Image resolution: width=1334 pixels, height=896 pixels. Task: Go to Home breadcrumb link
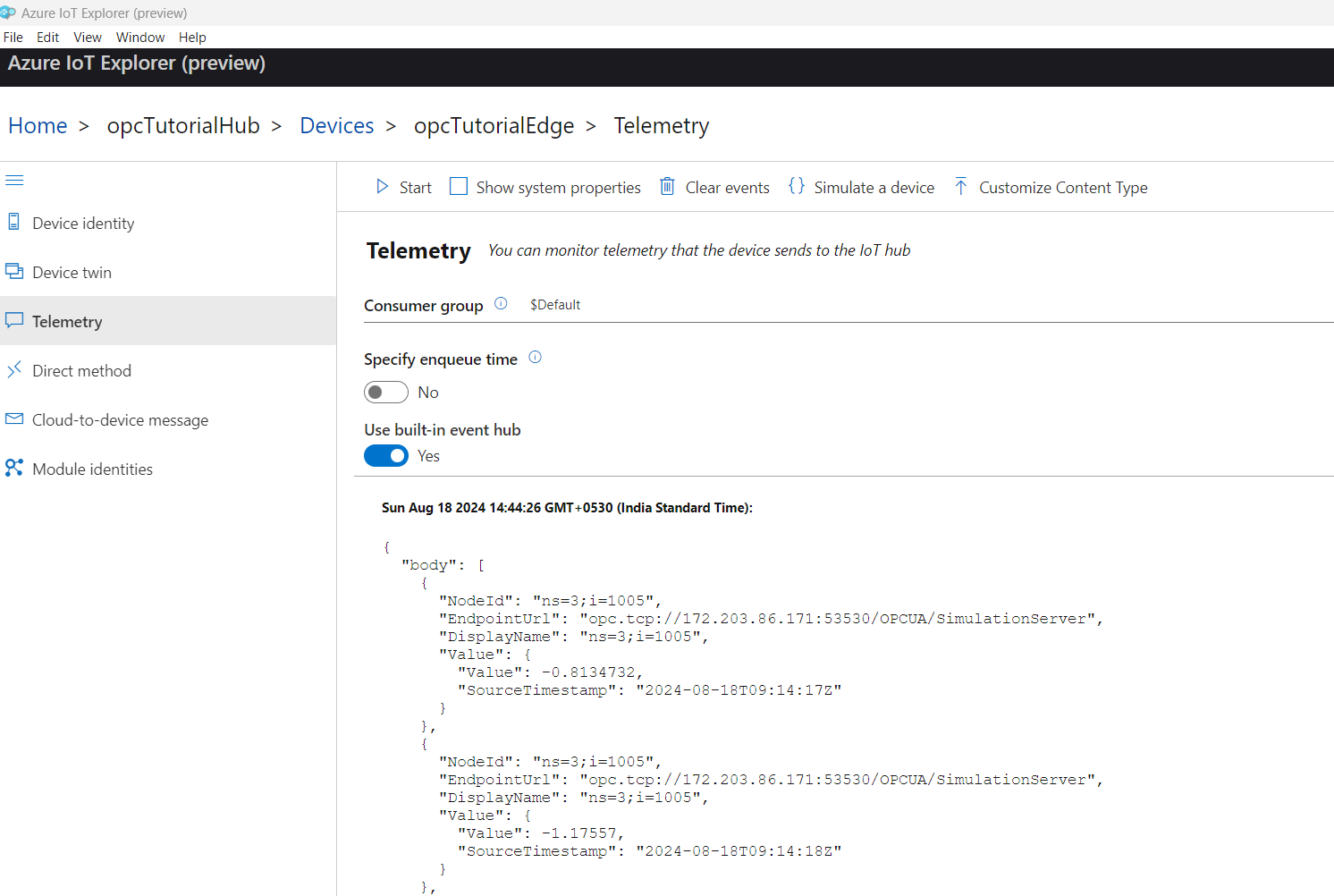[x=38, y=126]
